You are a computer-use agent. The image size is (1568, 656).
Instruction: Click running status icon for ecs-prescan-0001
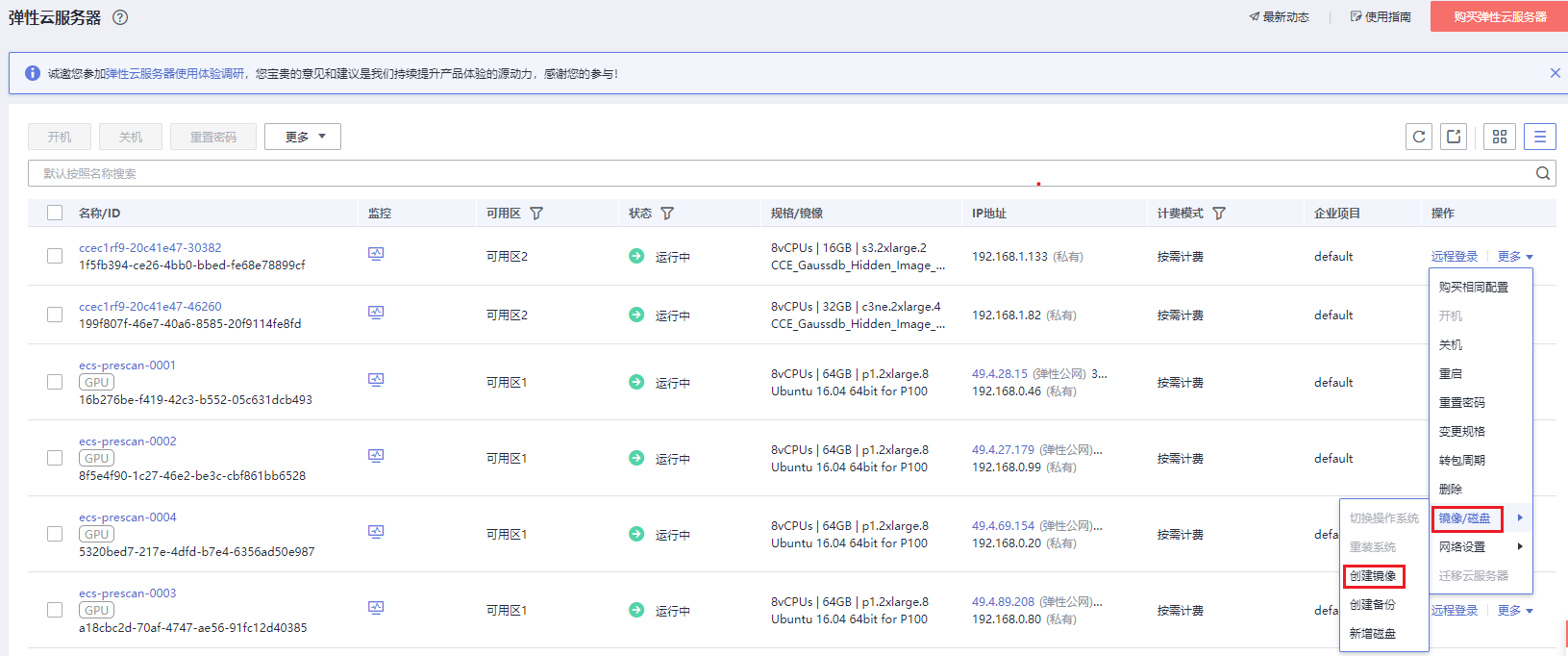(636, 382)
